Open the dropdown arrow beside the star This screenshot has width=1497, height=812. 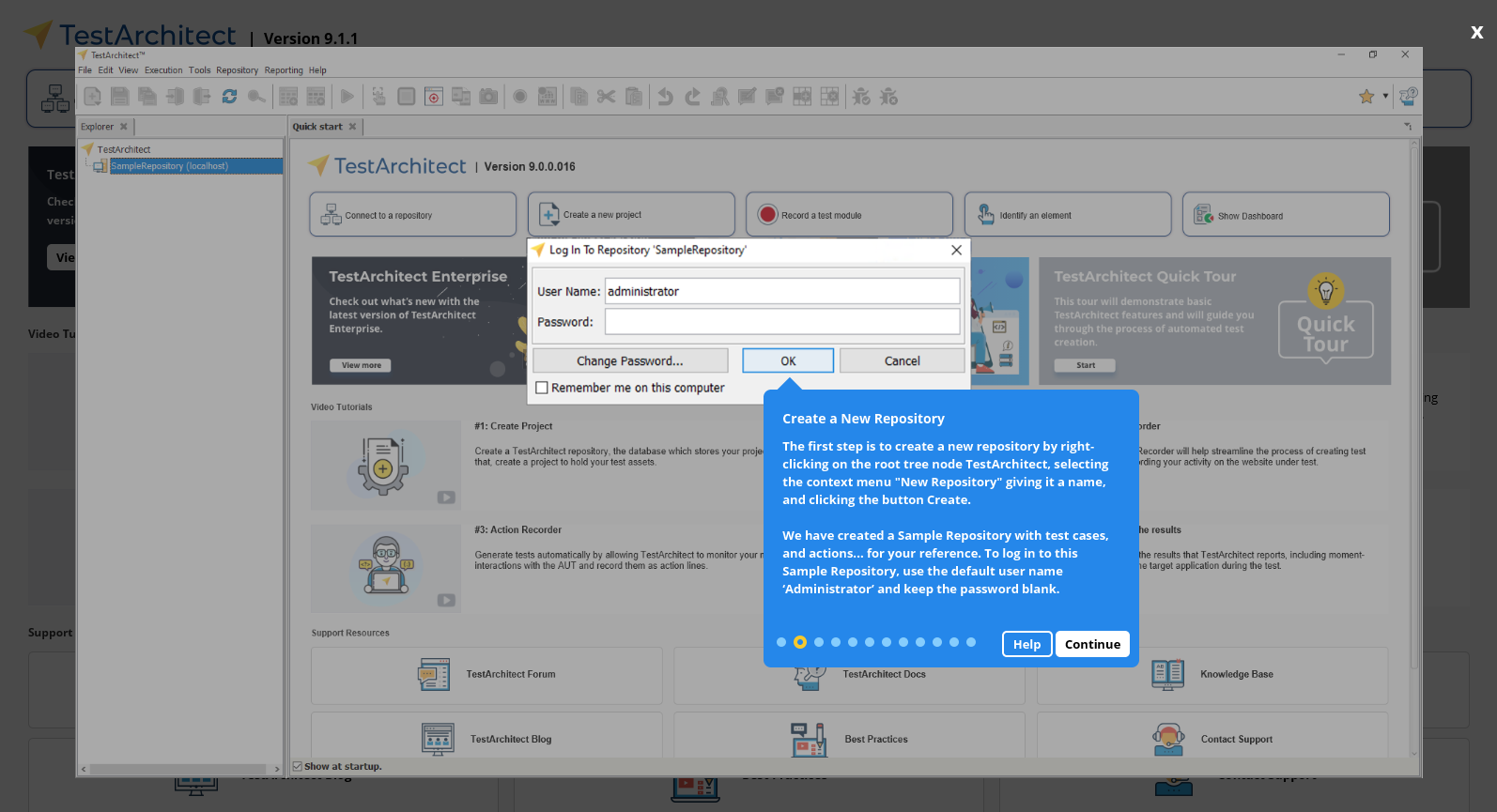pos(1385,96)
